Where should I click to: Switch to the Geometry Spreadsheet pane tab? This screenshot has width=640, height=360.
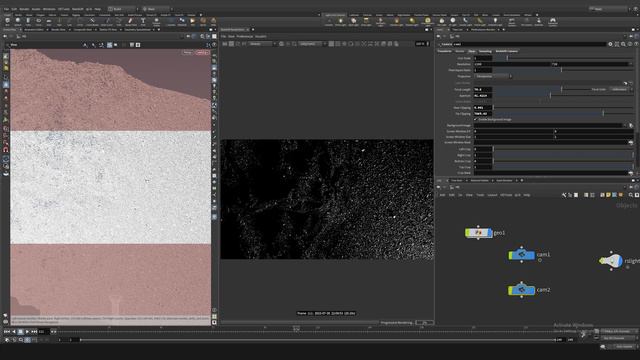click(138, 30)
